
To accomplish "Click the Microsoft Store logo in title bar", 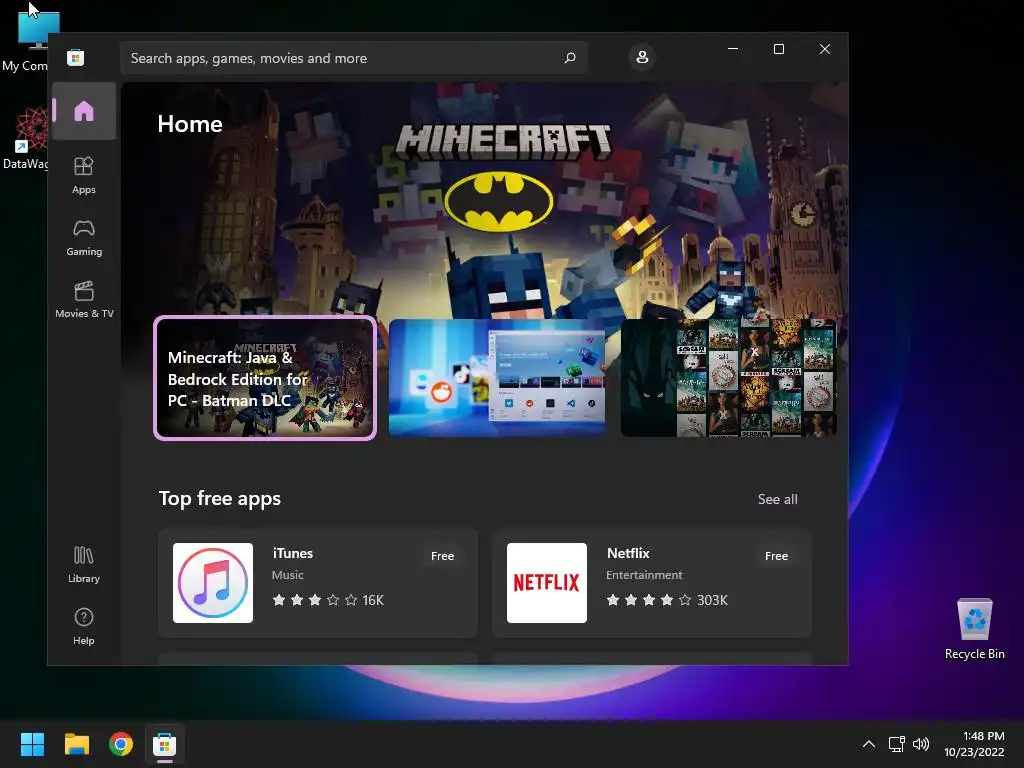I will click(x=76, y=57).
